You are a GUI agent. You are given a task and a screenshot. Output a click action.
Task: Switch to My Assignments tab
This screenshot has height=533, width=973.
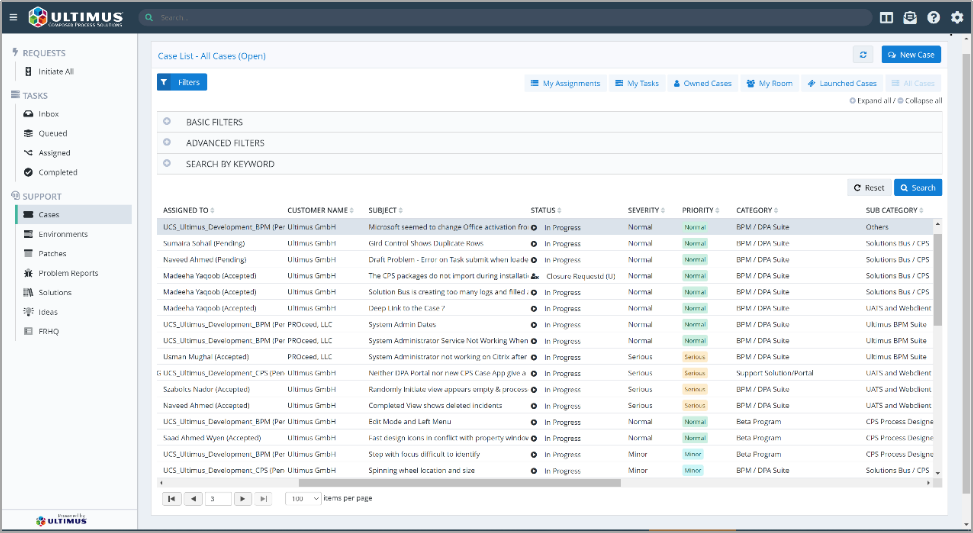565,83
